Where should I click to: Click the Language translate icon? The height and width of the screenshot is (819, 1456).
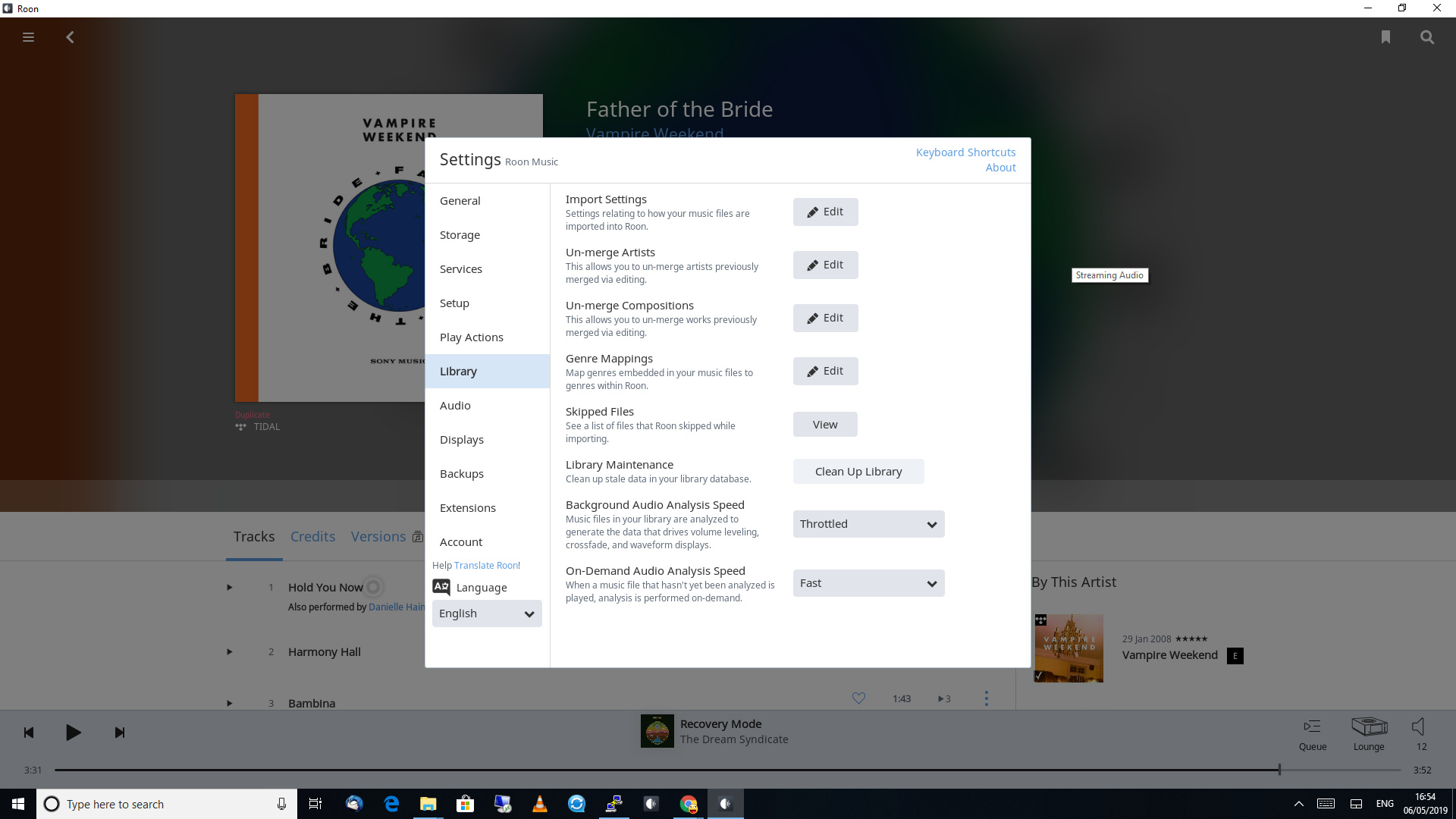(441, 587)
